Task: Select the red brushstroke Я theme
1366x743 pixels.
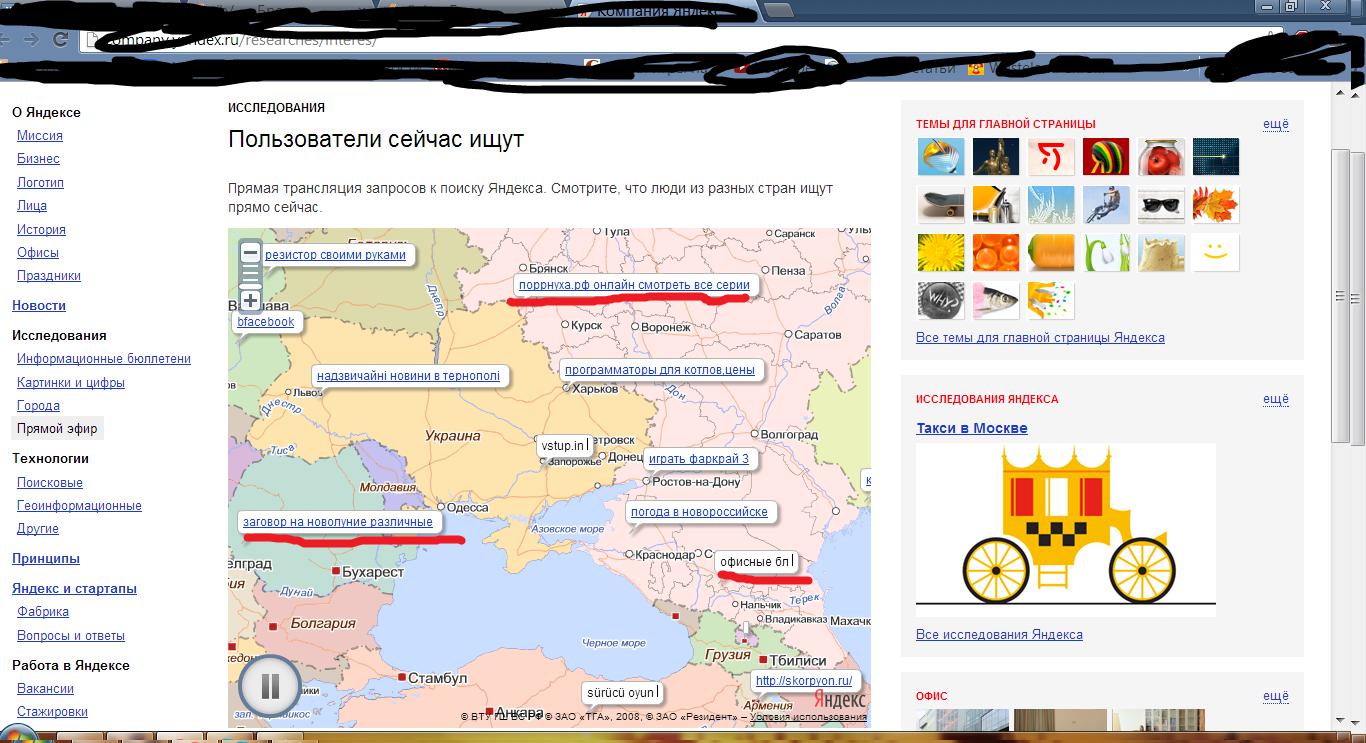Action: (1051, 157)
